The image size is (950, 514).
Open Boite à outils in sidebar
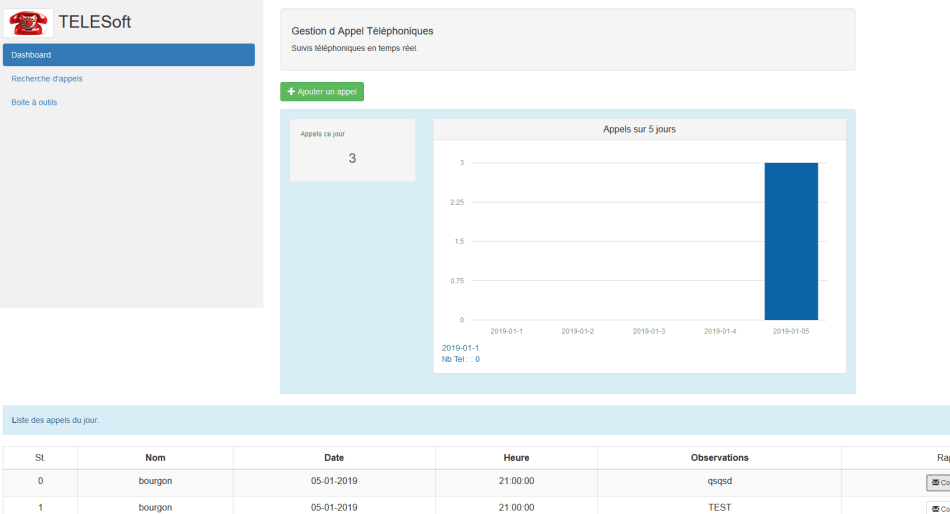tap(34, 102)
